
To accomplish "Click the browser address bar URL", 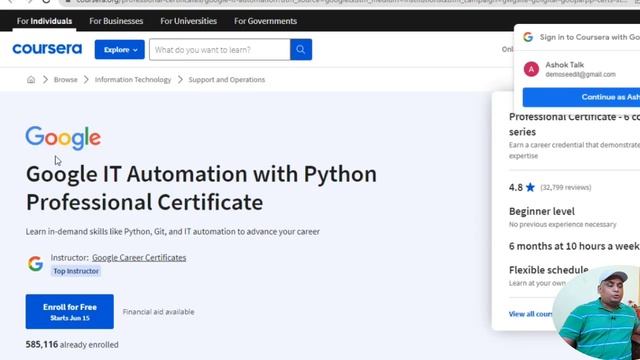I will pos(351,2).
